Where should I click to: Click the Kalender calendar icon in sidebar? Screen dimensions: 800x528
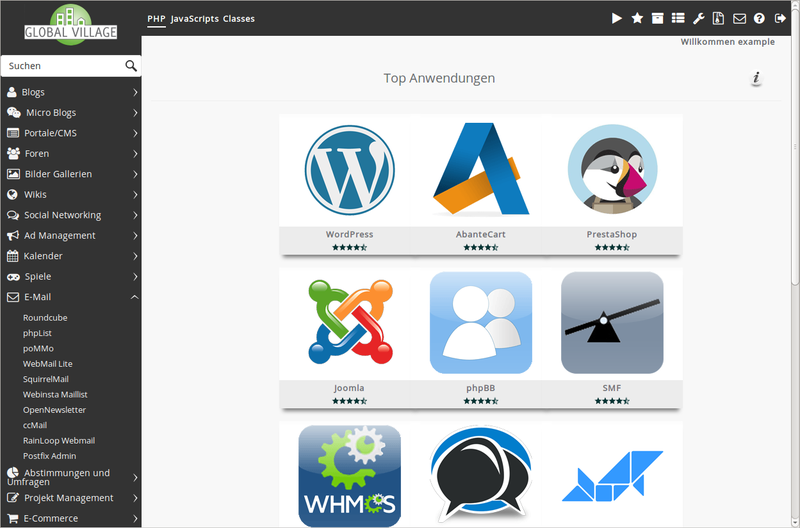12,256
